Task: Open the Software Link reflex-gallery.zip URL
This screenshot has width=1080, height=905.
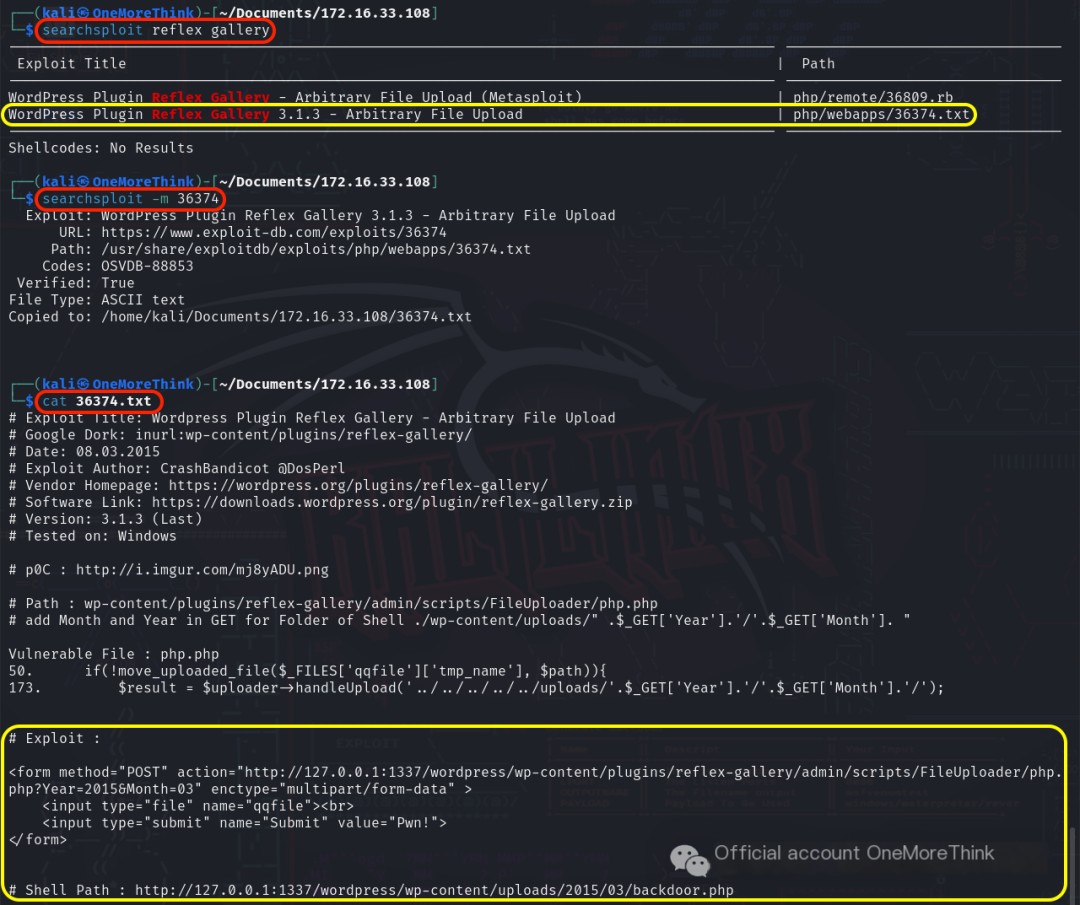Action: coord(392,502)
